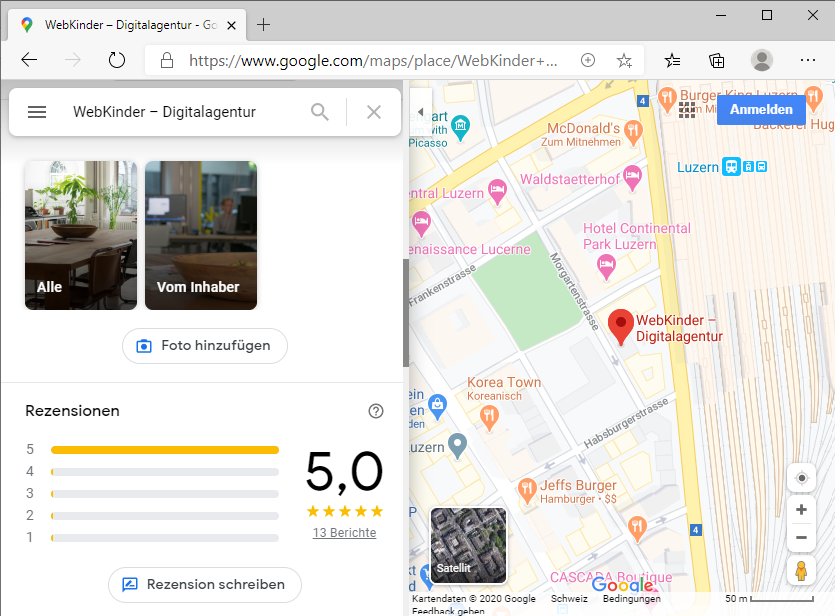
Task: Select the WebKinder – Digitalagentur browser tab
Action: 127,24
